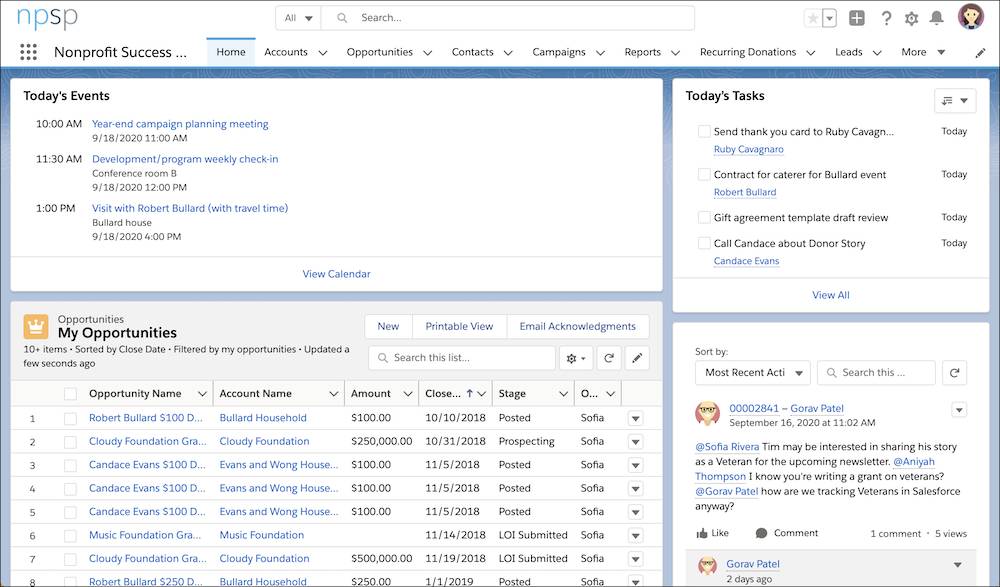1000x587 pixels.
Task: Open the Reports tab
Action: (642, 52)
